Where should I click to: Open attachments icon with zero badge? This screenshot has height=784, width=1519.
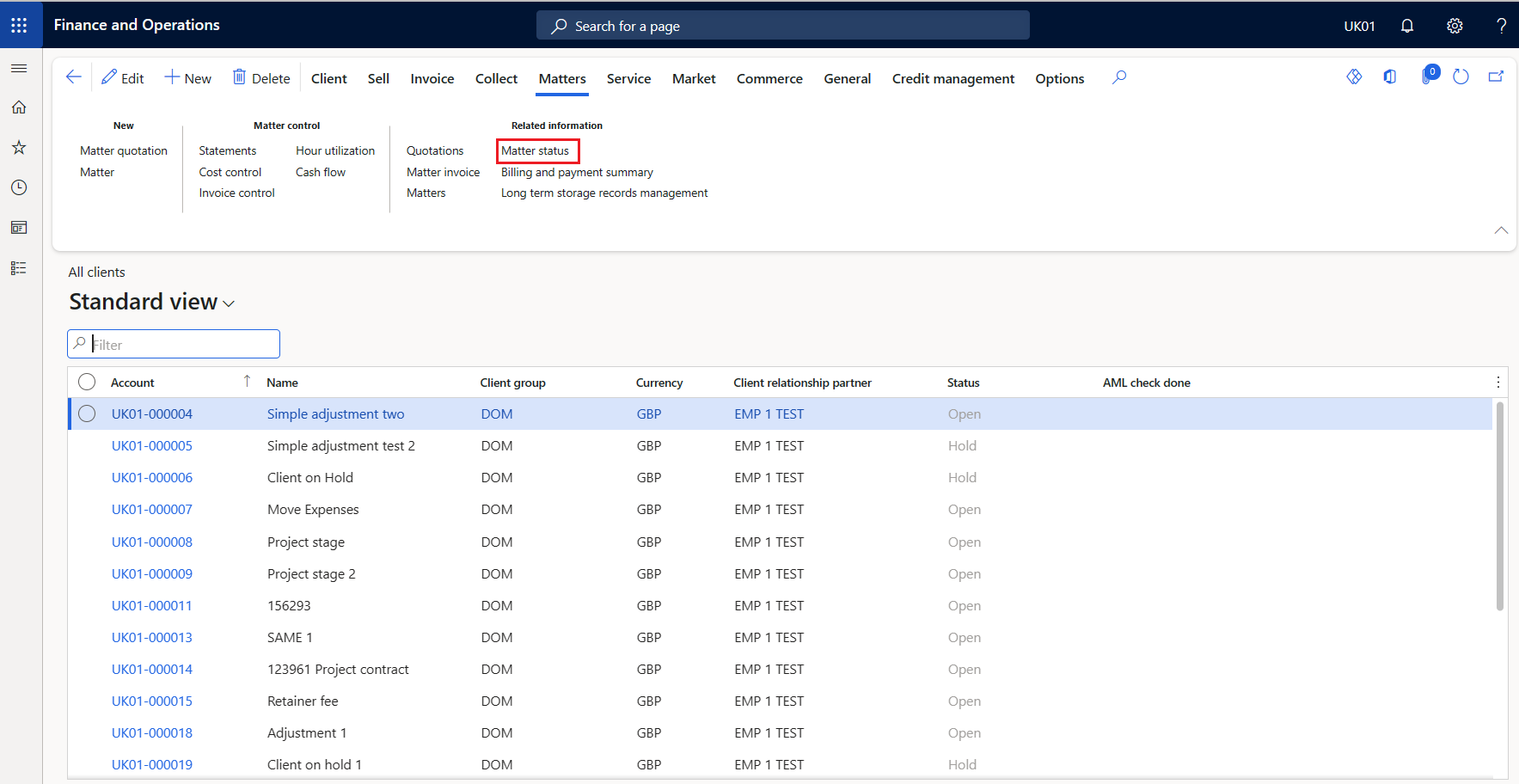coord(1429,75)
